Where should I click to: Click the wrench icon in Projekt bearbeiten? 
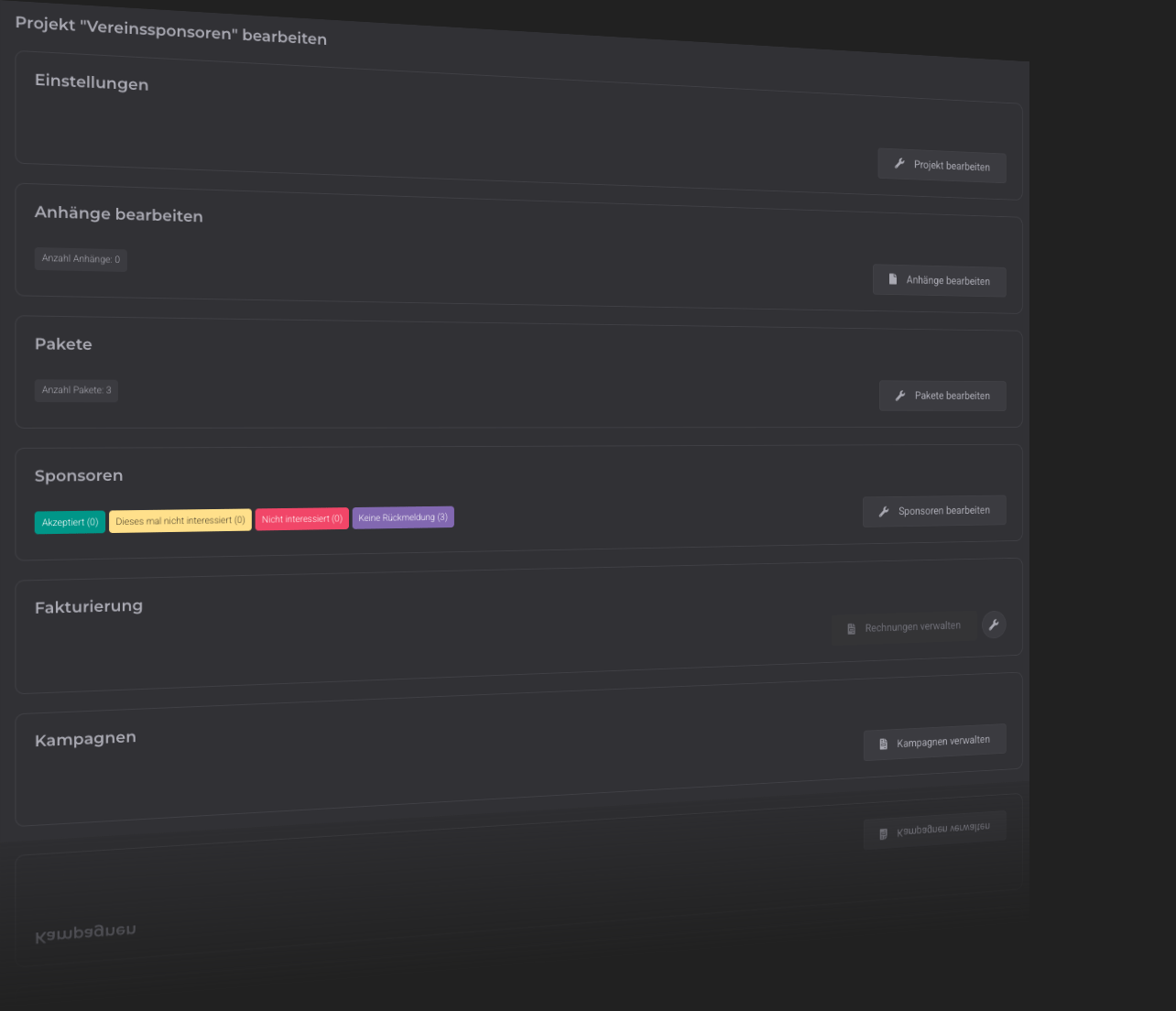899,164
